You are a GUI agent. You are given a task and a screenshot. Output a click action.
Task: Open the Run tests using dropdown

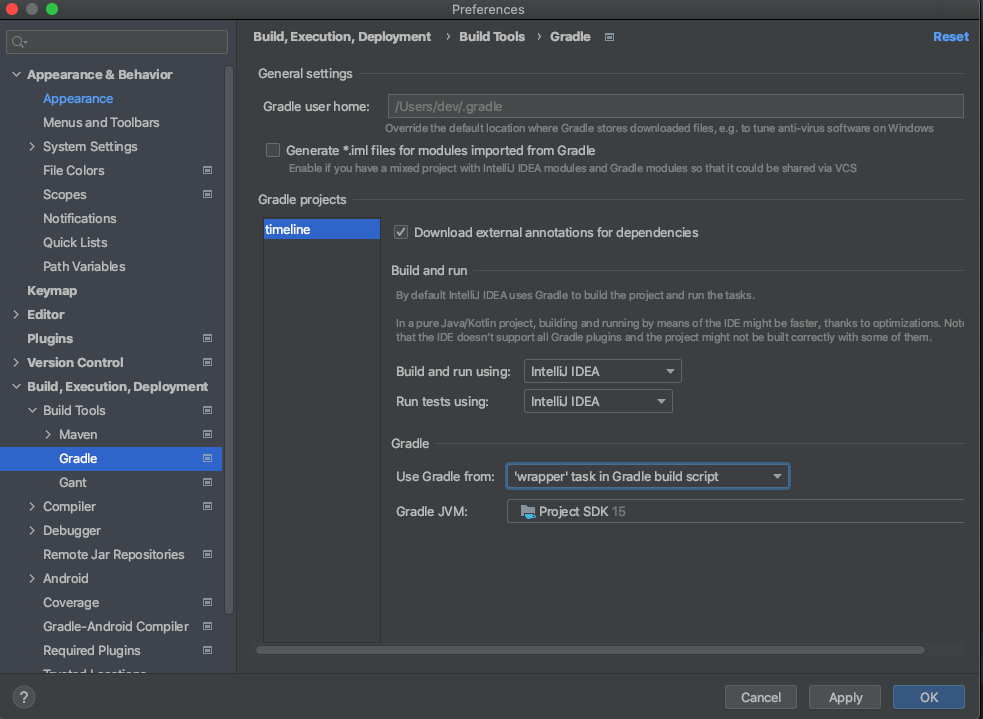598,401
